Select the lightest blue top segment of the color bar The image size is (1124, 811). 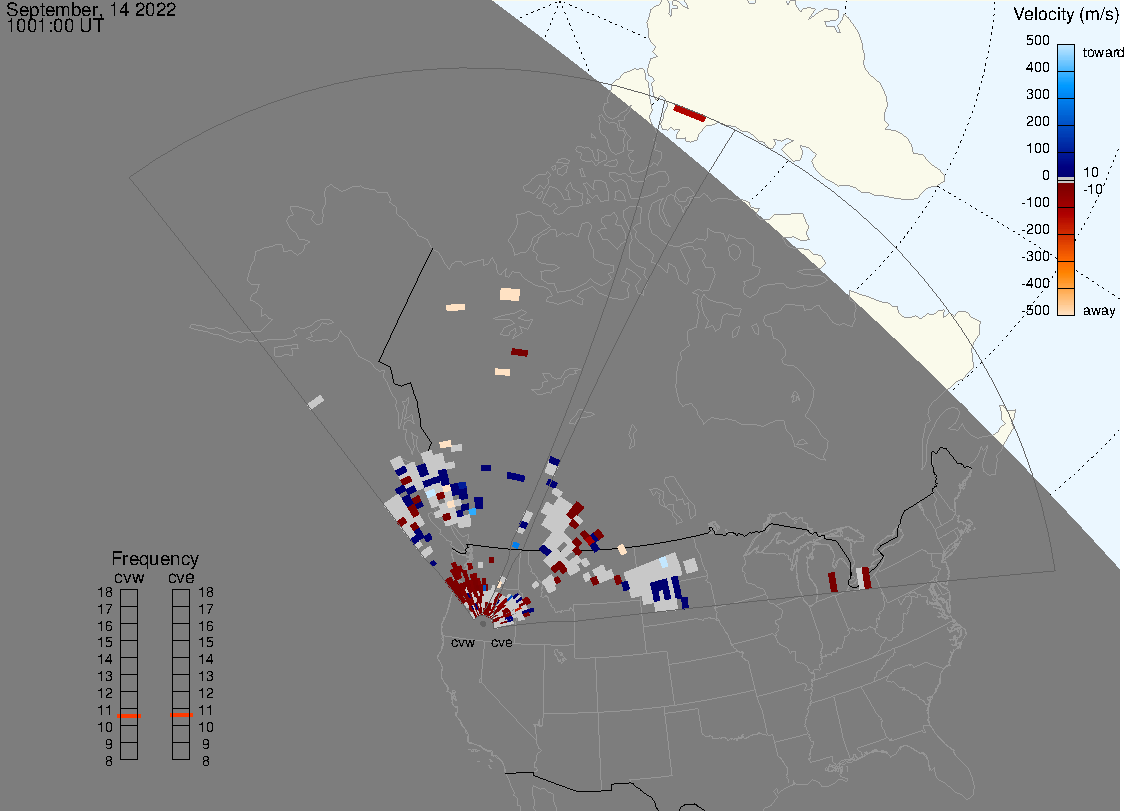point(1066,58)
